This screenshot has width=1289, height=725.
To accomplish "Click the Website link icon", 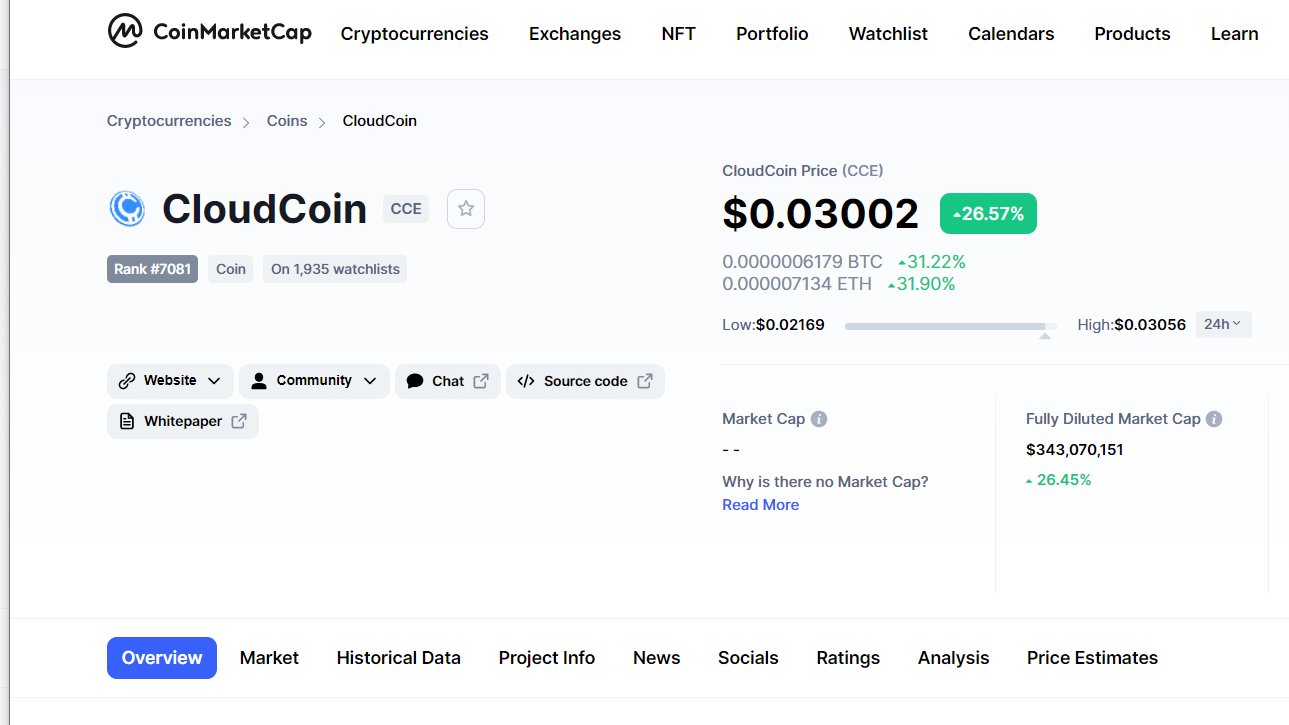I will pos(126,381).
